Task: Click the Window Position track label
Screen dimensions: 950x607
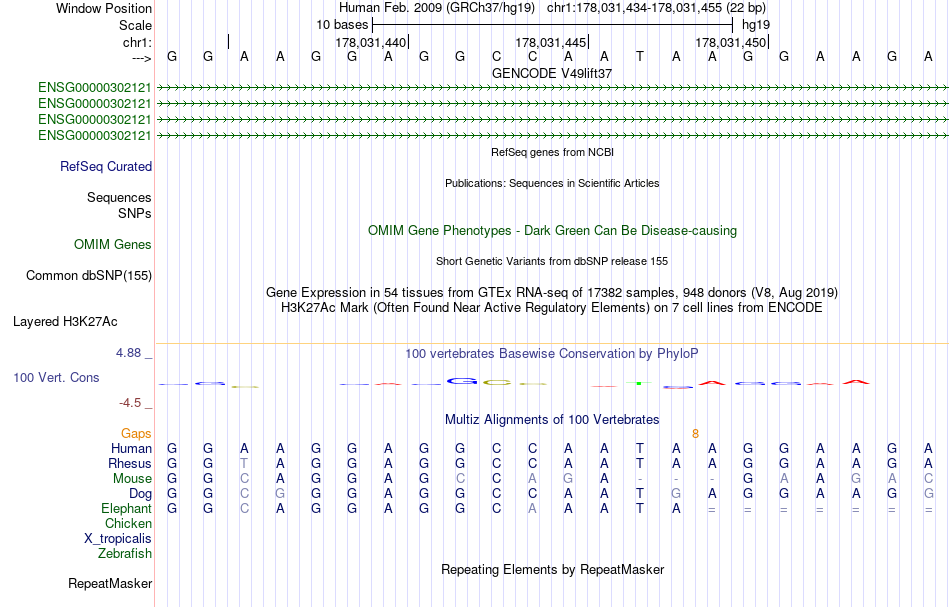Action: (104, 8)
